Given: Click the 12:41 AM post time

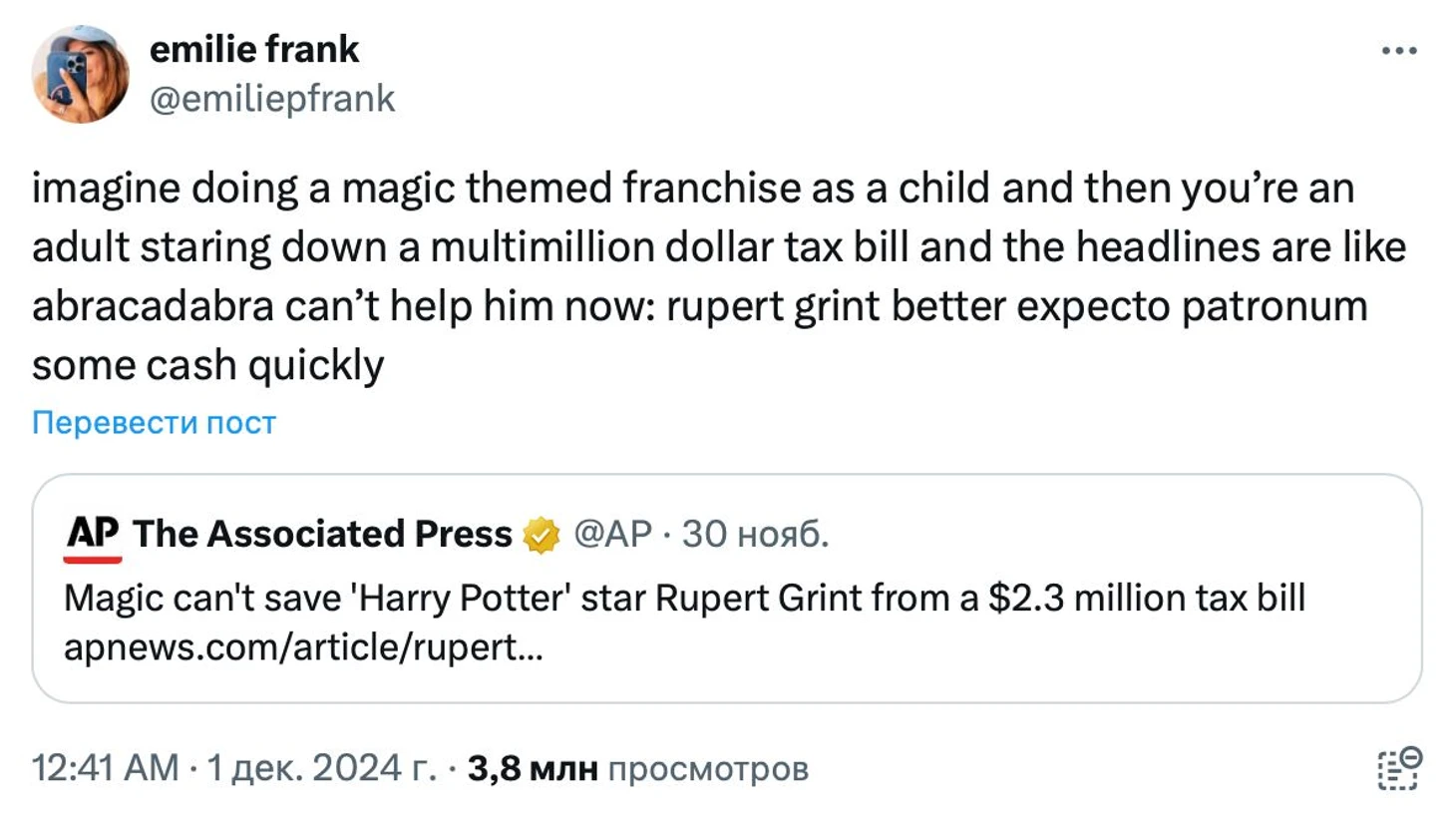Looking at the screenshot, I should pyautogui.click(x=105, y=769).
